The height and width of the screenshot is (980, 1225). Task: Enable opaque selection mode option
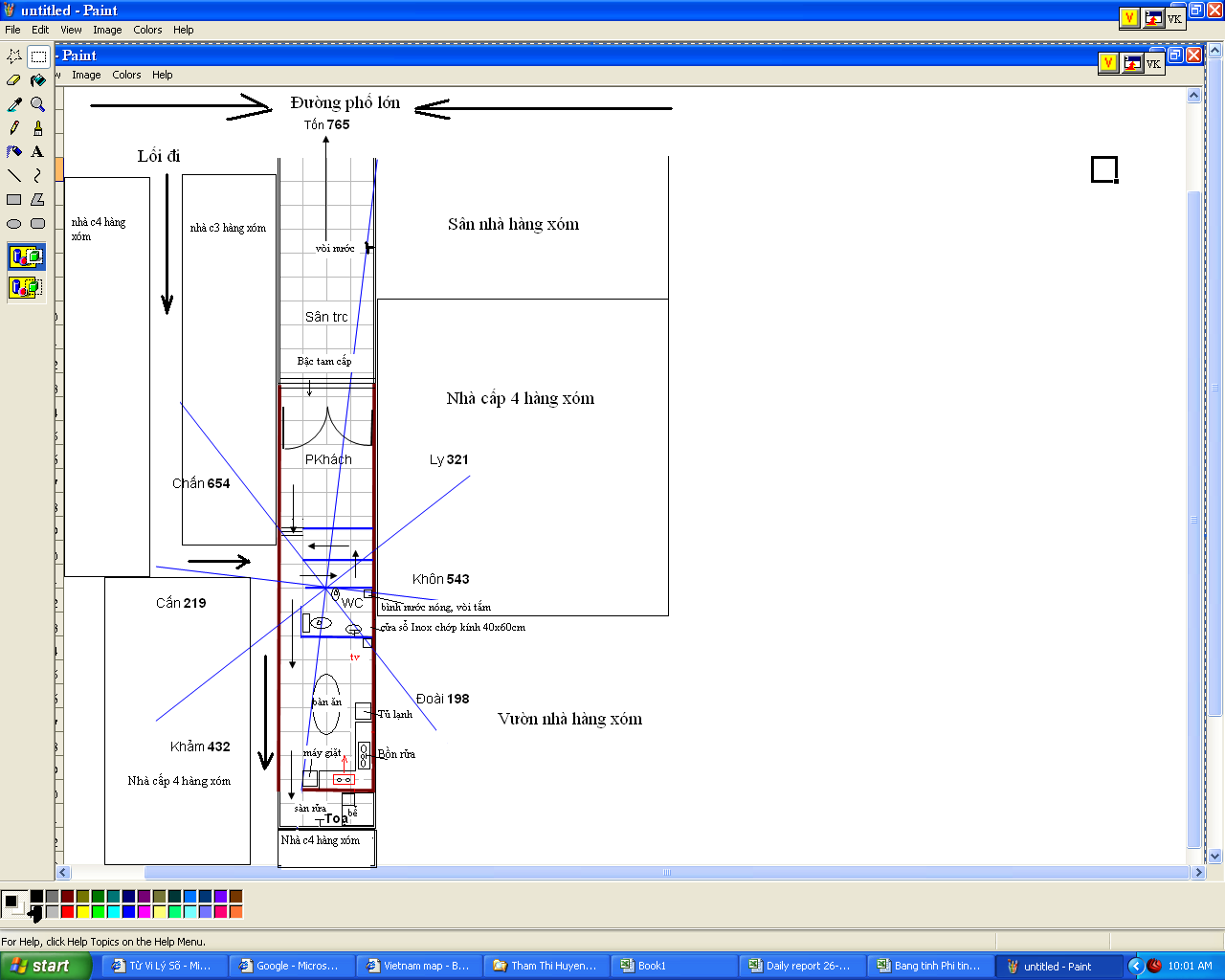tap(26, 256)
